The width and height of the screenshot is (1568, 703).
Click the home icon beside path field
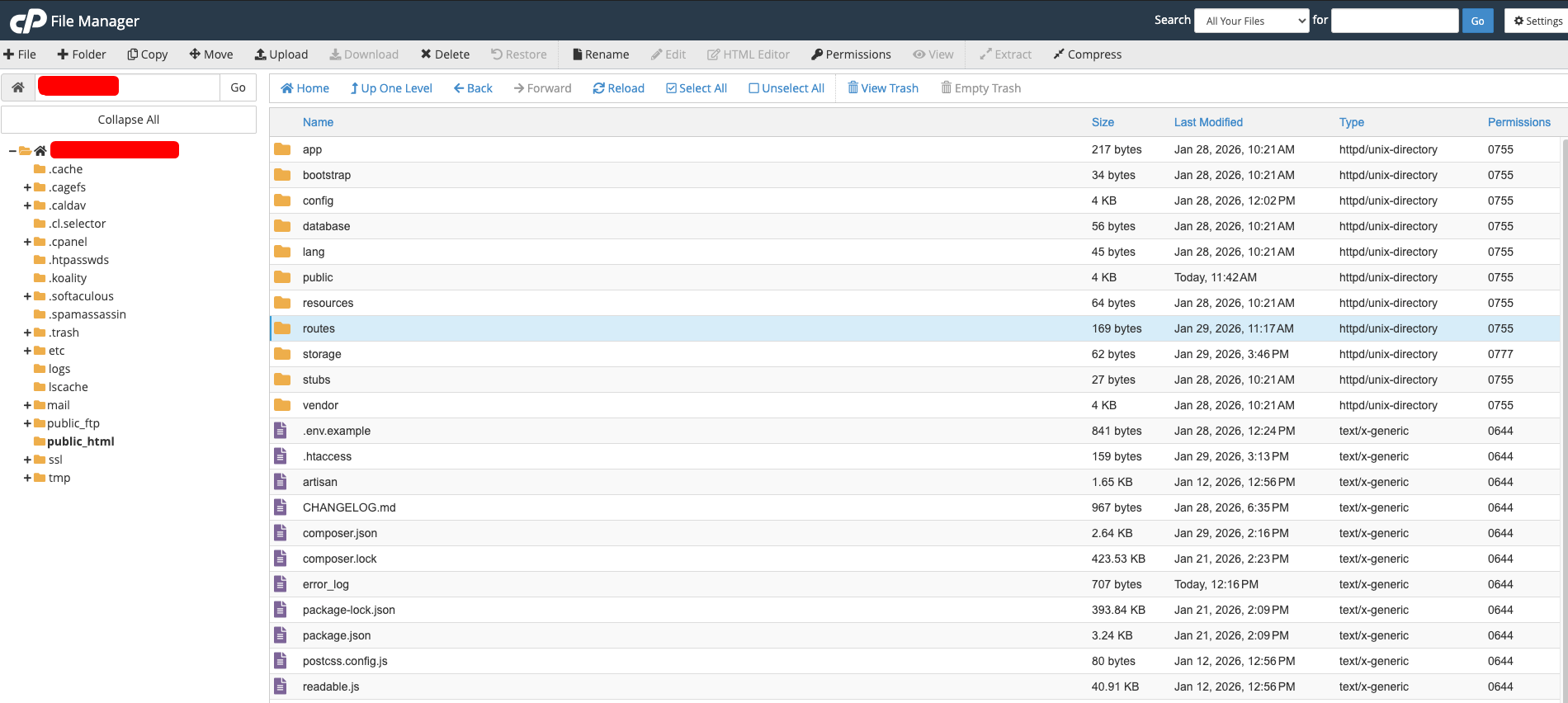18,87
